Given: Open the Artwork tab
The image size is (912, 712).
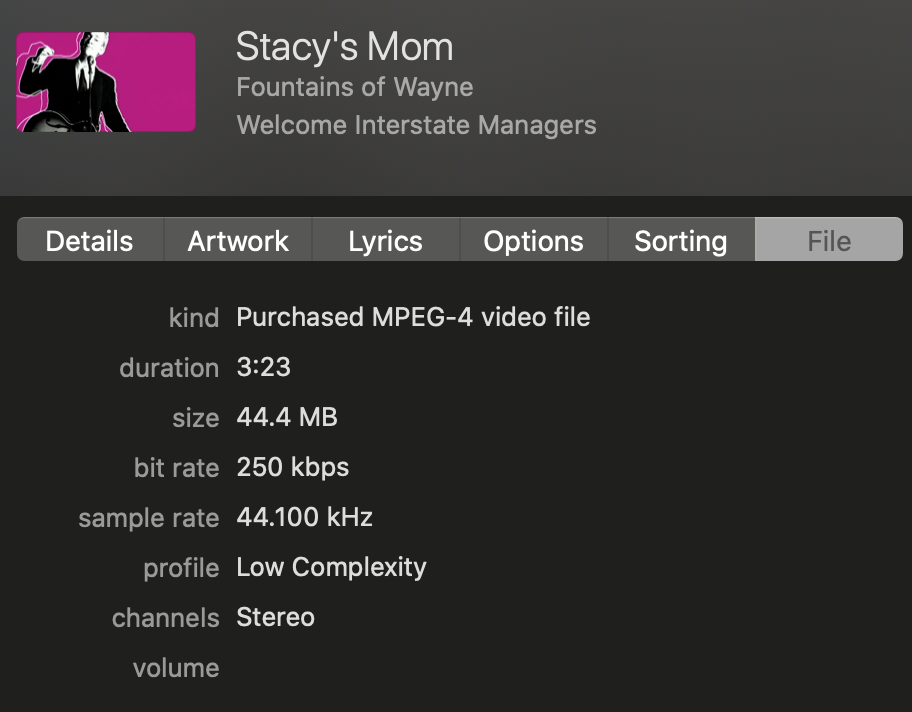Looking at the screenshot, I should 238,240.
